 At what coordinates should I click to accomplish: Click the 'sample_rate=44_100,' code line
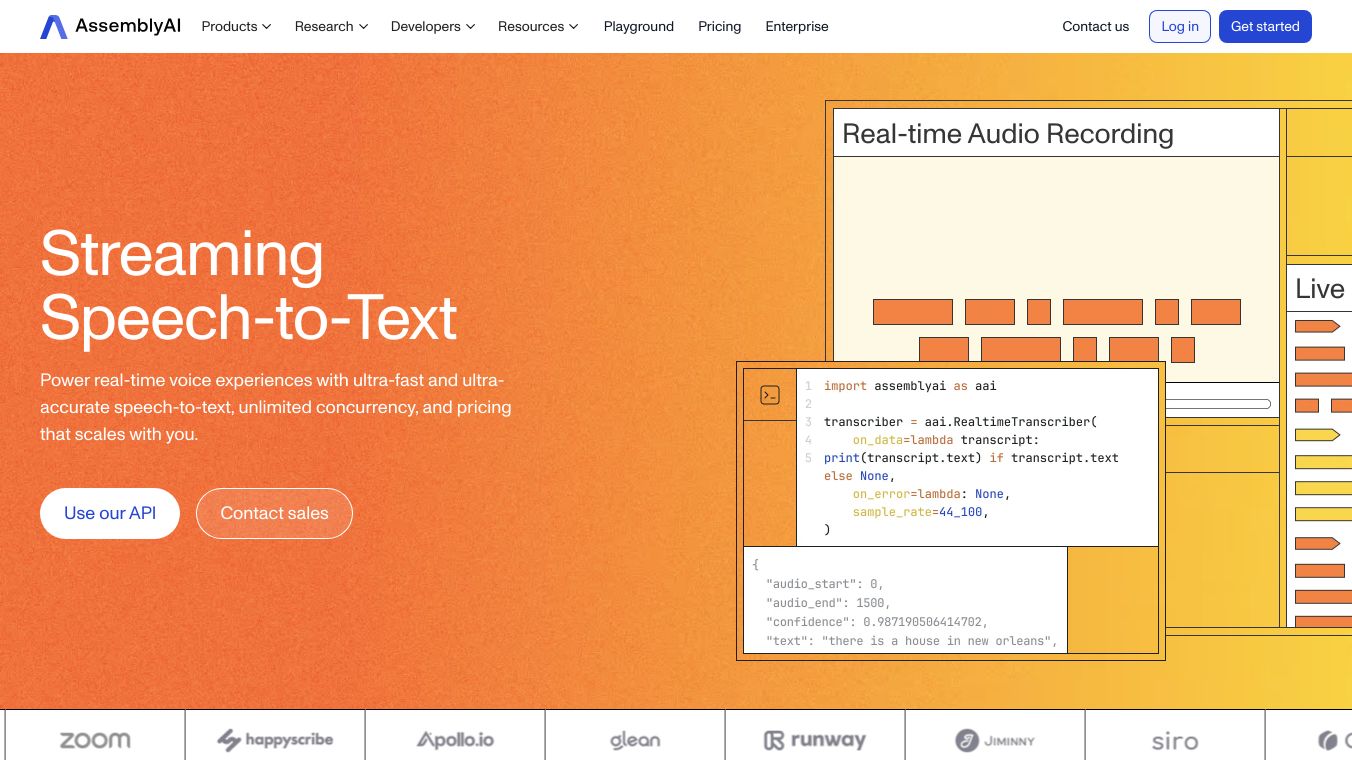tap(920, 512)
